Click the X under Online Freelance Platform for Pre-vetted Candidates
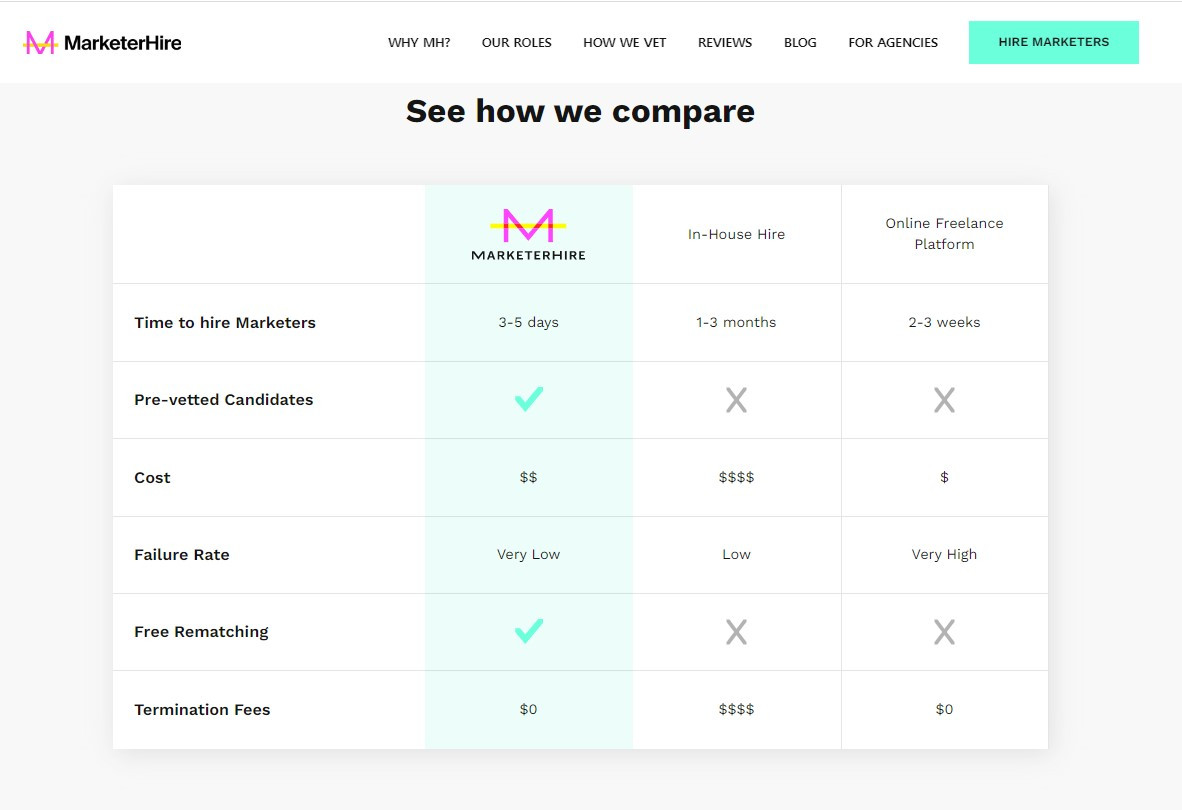The height and width of the screenshot is (810, 1182). [x=944, y=399]
